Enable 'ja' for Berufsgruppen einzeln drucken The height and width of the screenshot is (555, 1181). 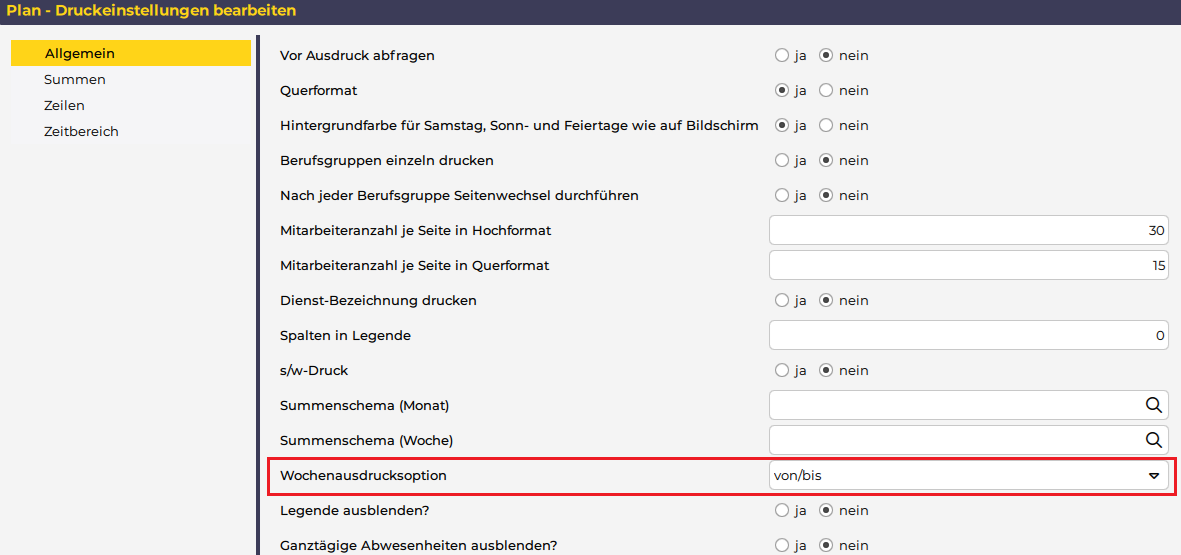[x=782, y=161]
